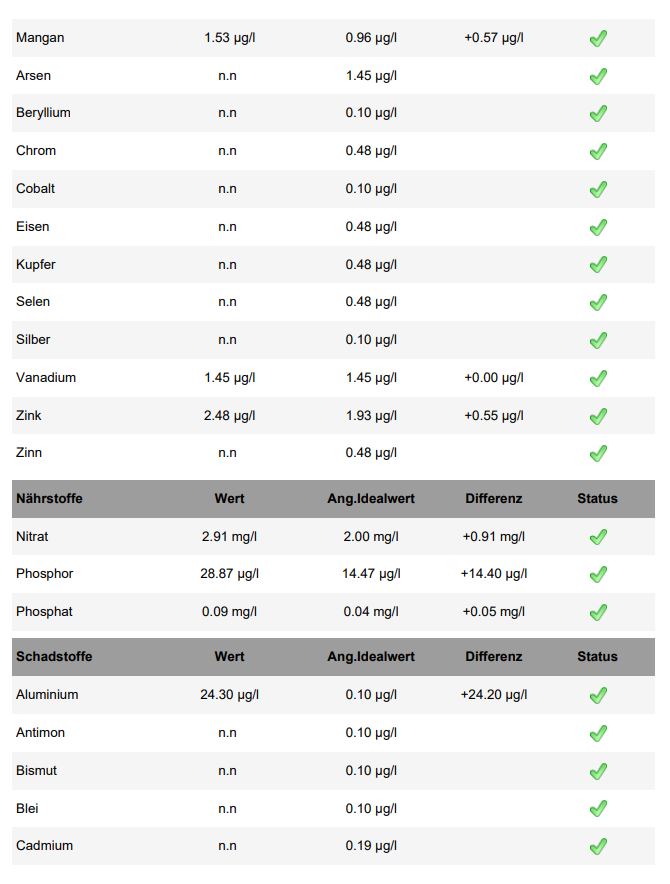Click the Wert header in Schadstoffe section
This screenshot has width=670, height=884.
[229, 657]
